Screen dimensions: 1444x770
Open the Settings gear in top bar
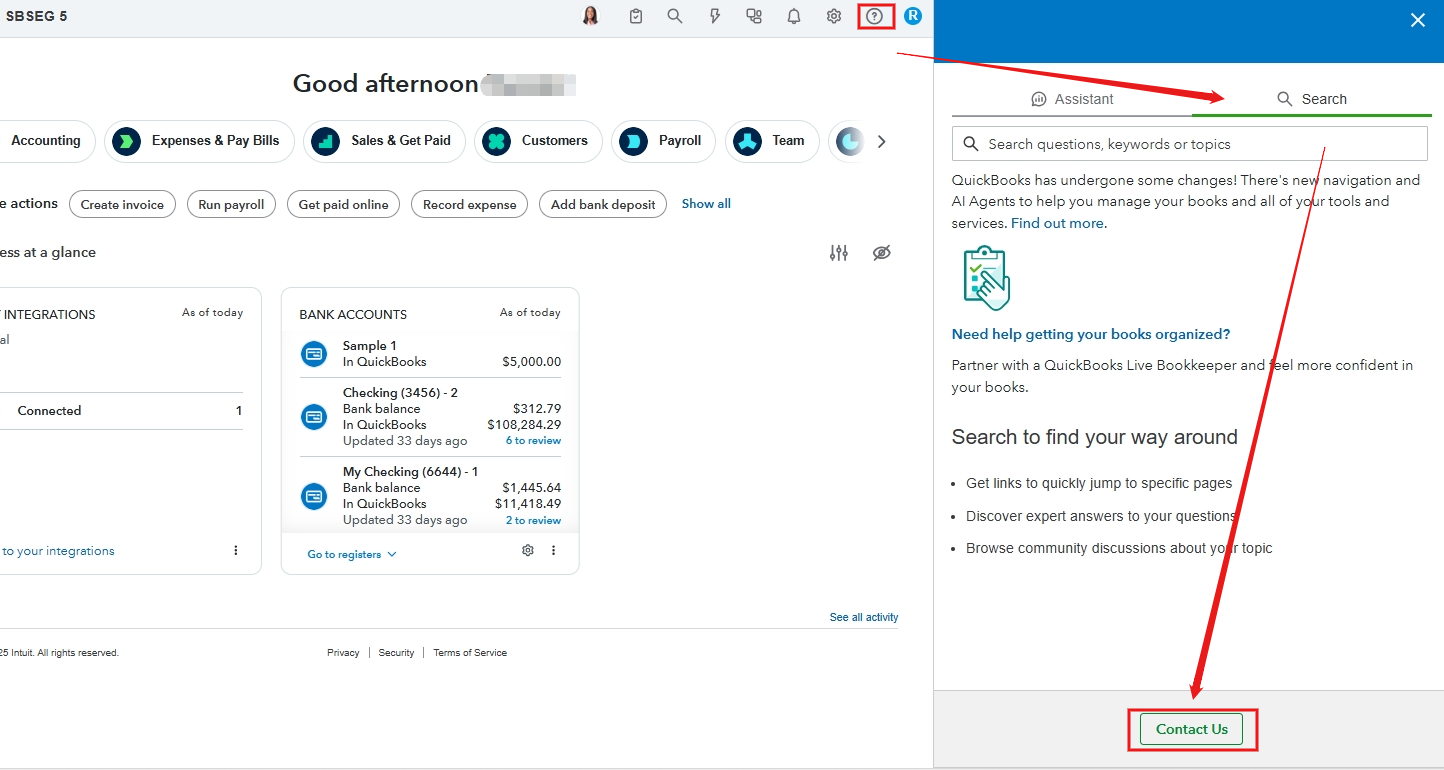pos(834,16)
